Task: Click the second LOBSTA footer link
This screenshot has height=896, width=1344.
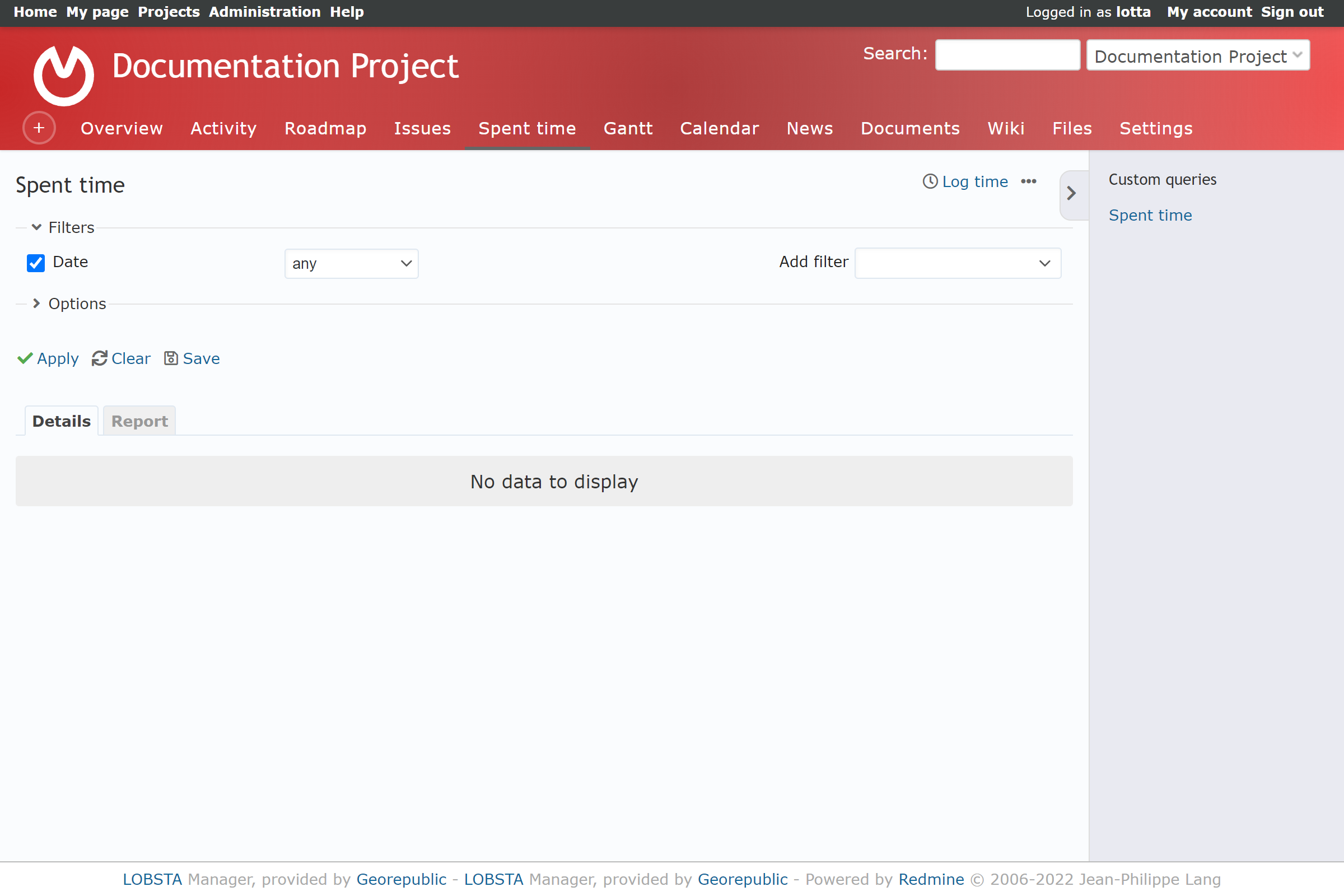Action: [494, 879]
